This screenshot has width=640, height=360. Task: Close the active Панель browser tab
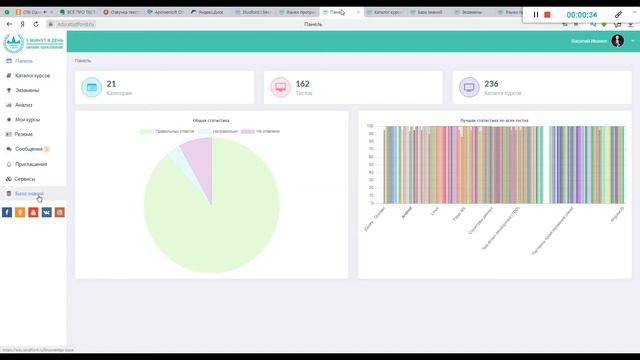click(358, 12)
